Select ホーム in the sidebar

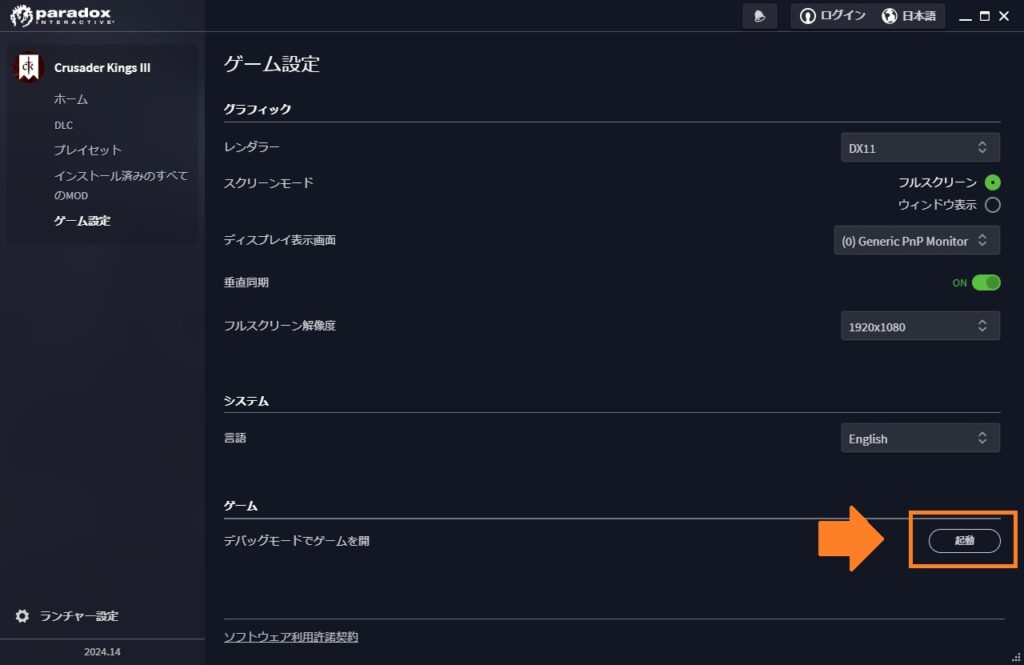[70, 99]
